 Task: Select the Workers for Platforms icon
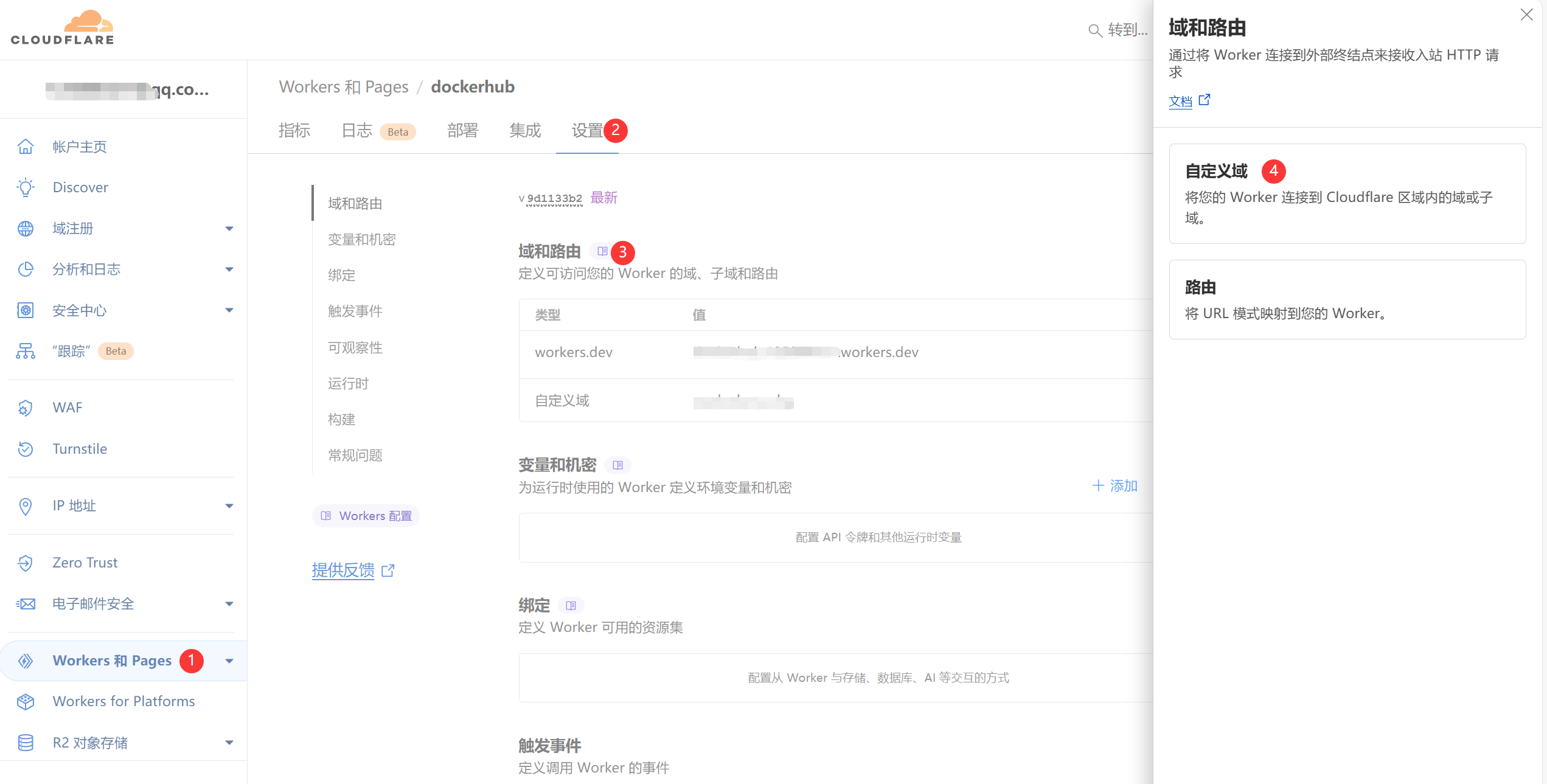(25, 701)
